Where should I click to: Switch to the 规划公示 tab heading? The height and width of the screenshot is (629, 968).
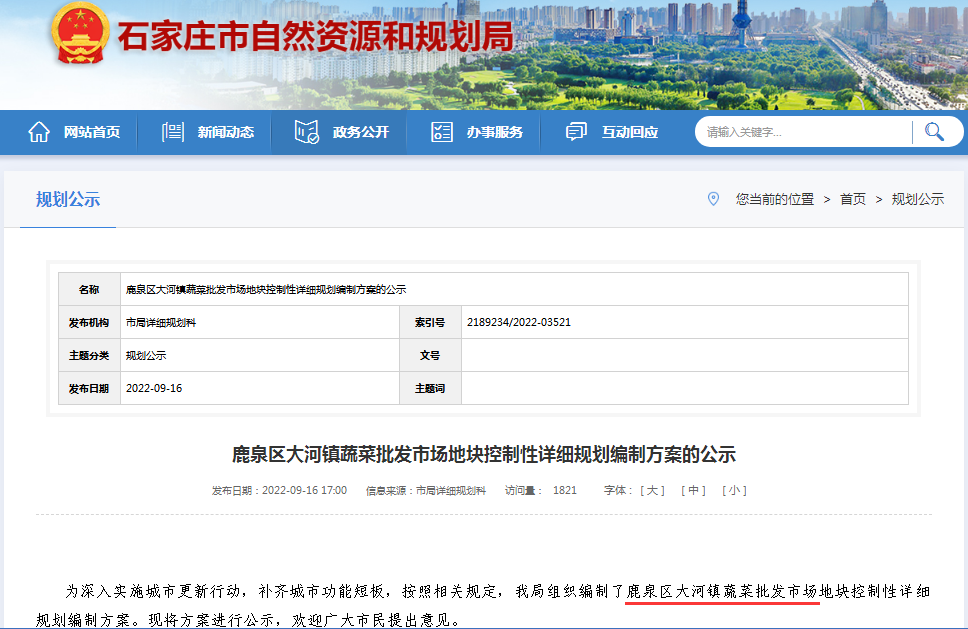point(68,199)
